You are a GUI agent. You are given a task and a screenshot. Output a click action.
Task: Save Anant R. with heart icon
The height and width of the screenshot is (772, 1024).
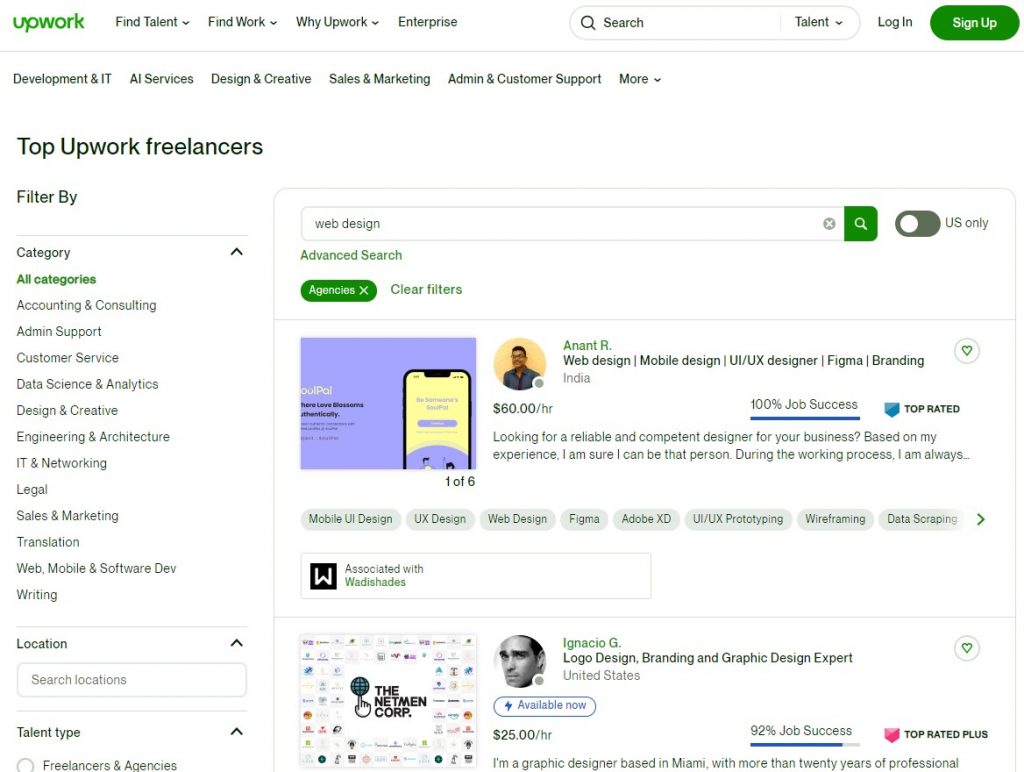click(x=966, y=351)
